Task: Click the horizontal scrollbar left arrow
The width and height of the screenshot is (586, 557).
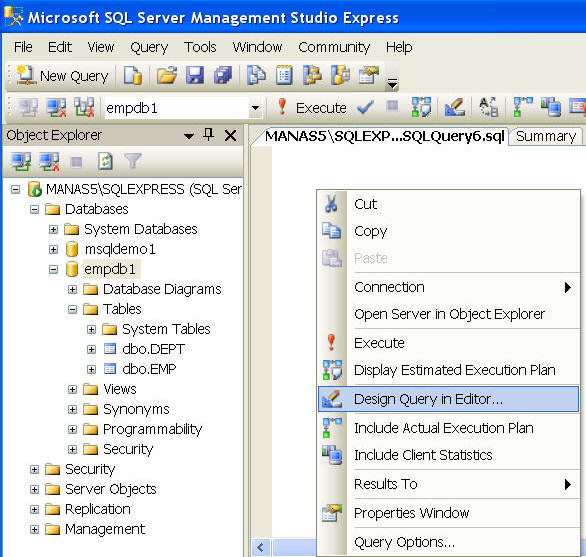Action: (x=261, y=548)
